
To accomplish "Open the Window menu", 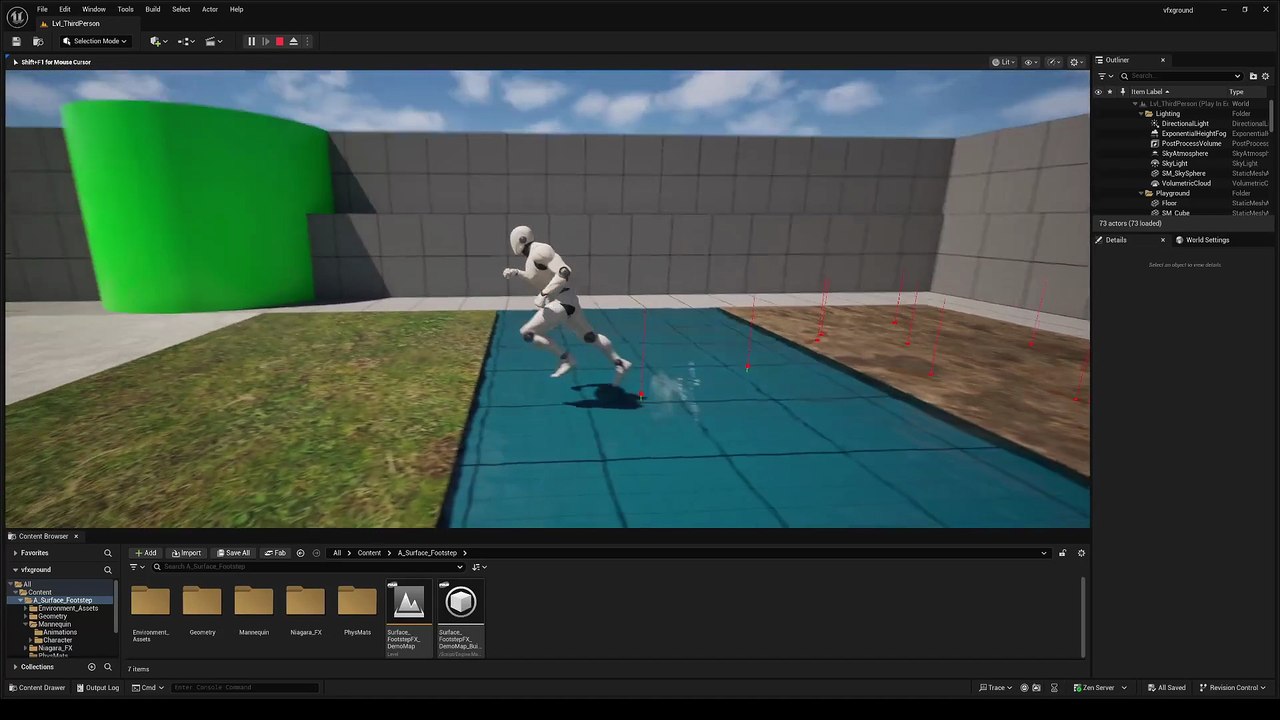I will tap(94, 9).
